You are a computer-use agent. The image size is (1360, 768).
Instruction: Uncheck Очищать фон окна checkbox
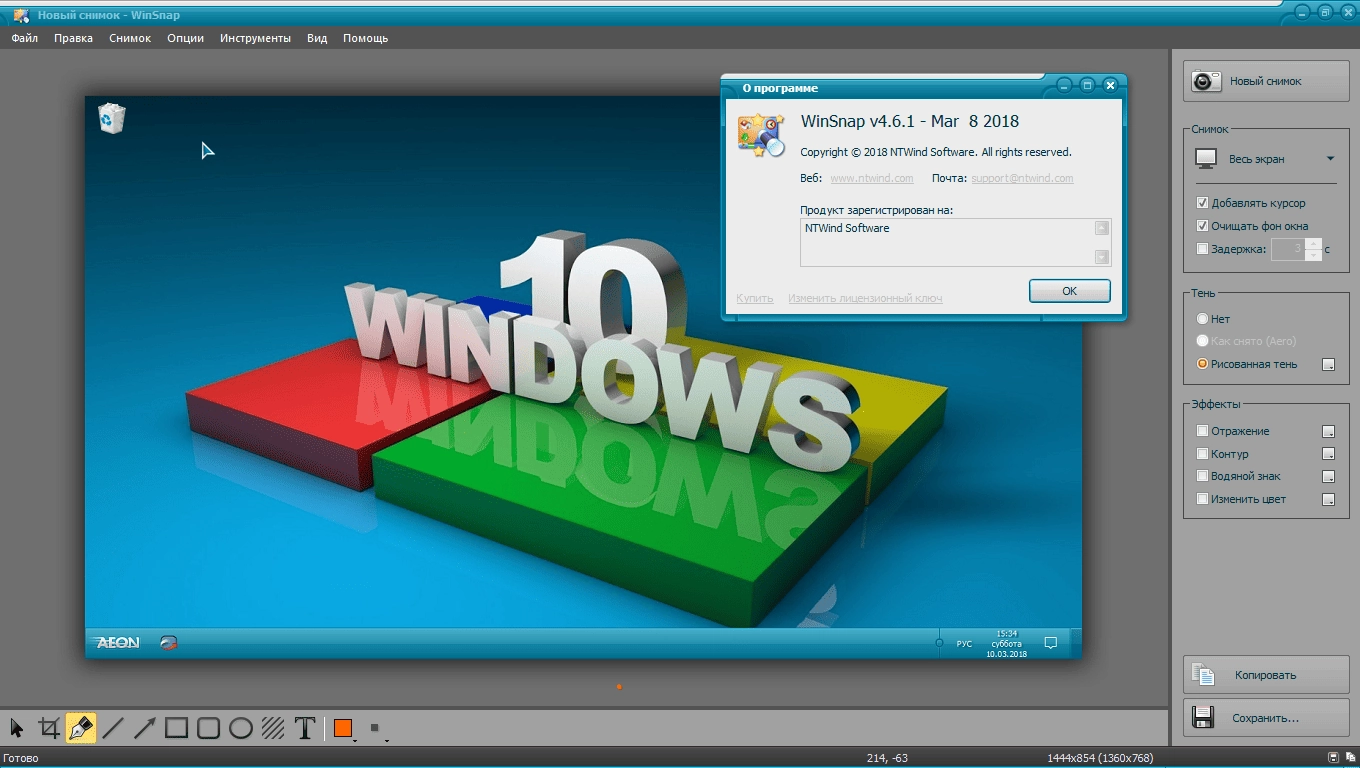coord(1202,226)
